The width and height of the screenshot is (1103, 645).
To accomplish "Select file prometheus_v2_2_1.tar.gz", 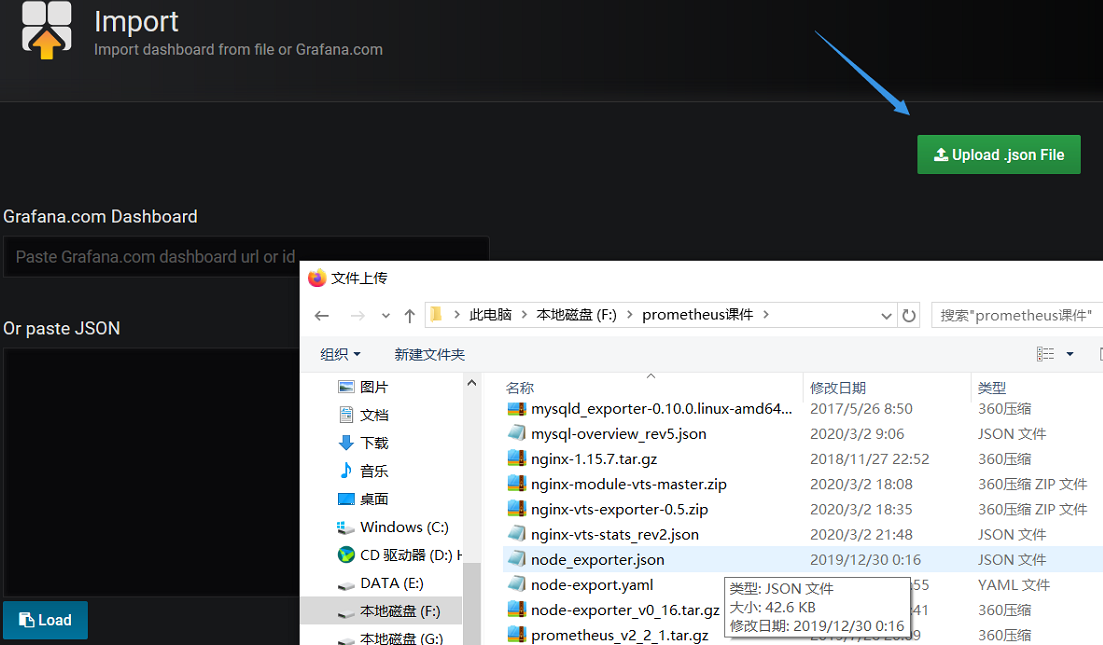I will 619,635.
